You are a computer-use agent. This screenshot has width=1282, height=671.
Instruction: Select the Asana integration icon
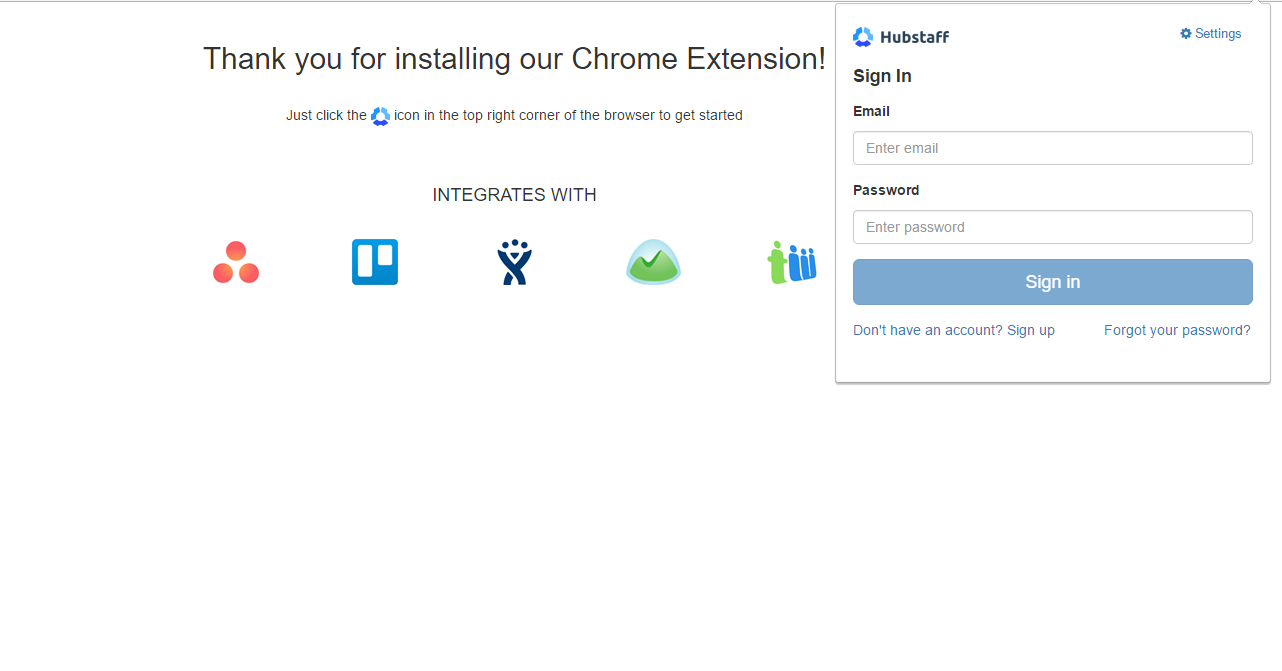236,262
